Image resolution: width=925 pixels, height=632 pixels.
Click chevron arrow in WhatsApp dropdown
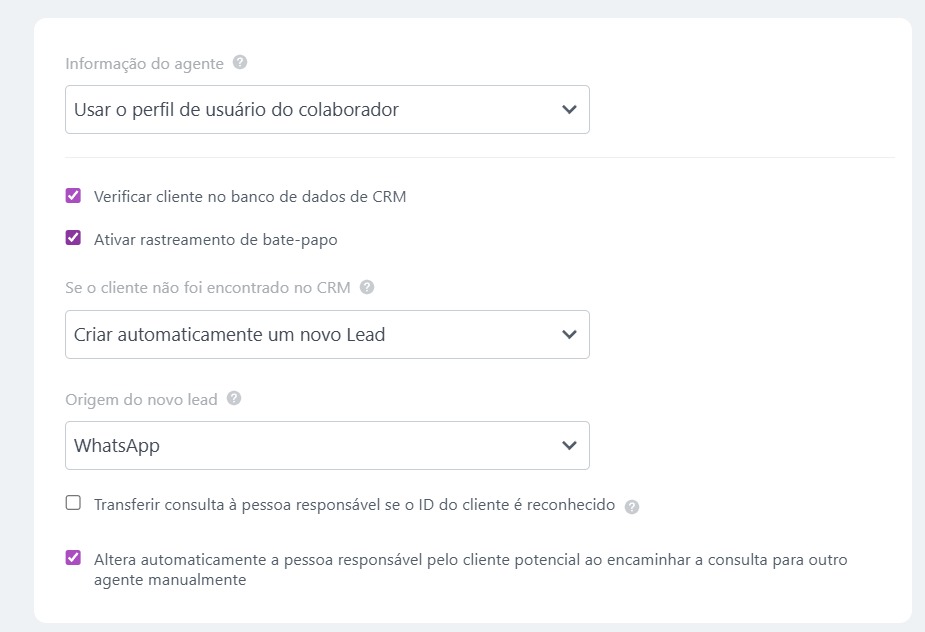point(569,445)
